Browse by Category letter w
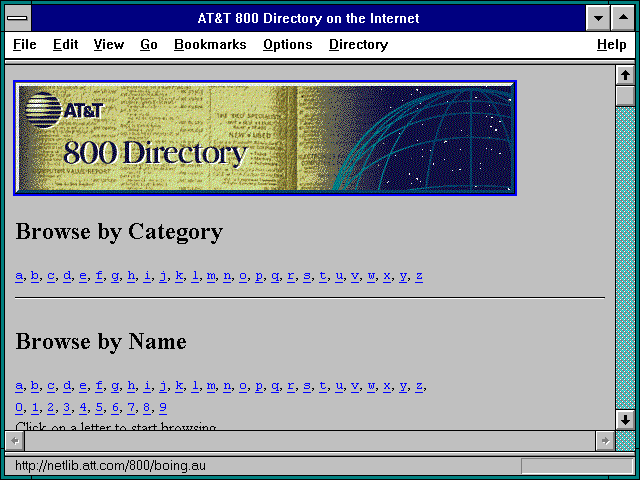This screenshot has height=480, width=640. pyautogui.click(x=371, y=276)
